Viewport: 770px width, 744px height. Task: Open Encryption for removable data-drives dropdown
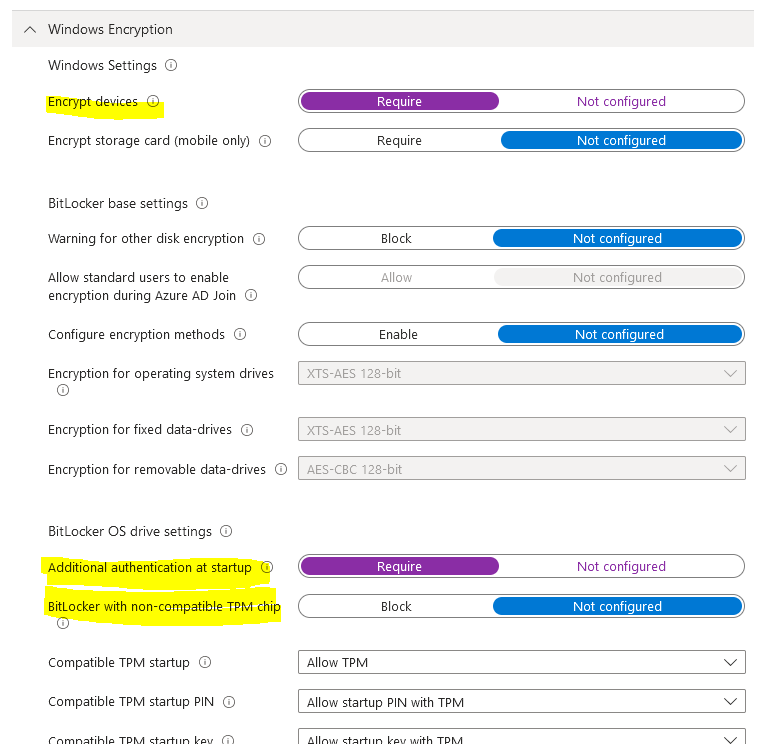(521, 469)
